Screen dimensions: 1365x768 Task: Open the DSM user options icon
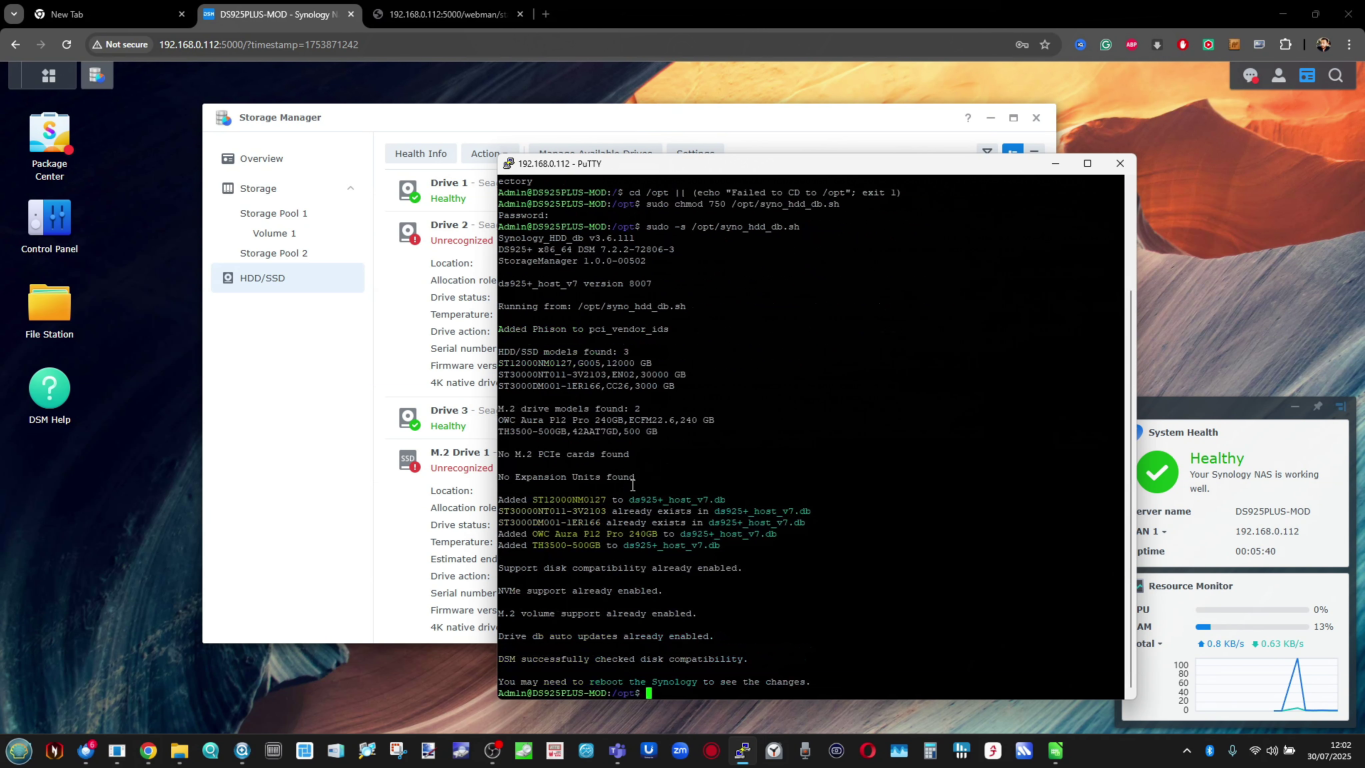[x=1278, y=75]
